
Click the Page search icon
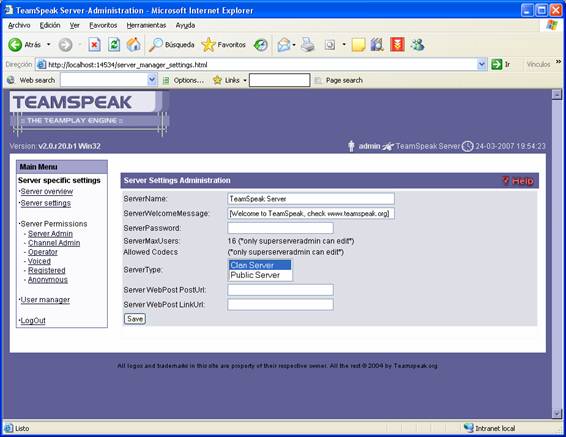(318, 80)
